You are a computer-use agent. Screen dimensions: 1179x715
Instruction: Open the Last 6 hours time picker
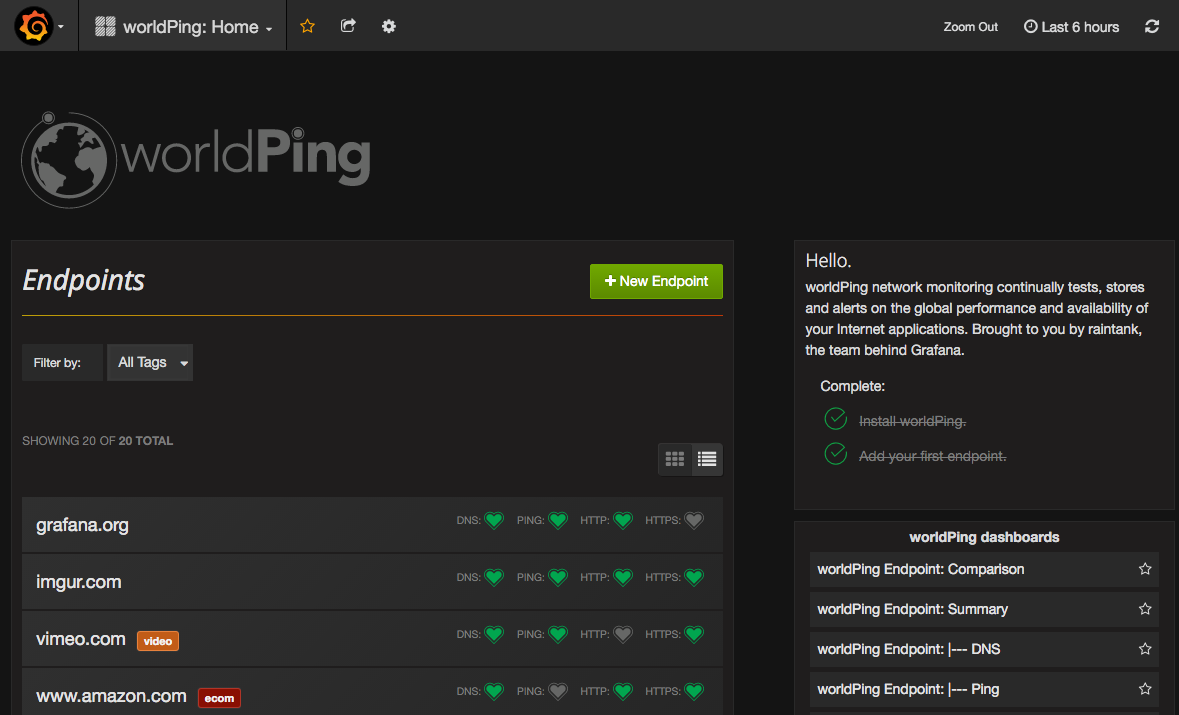[x=1071, y=27]
